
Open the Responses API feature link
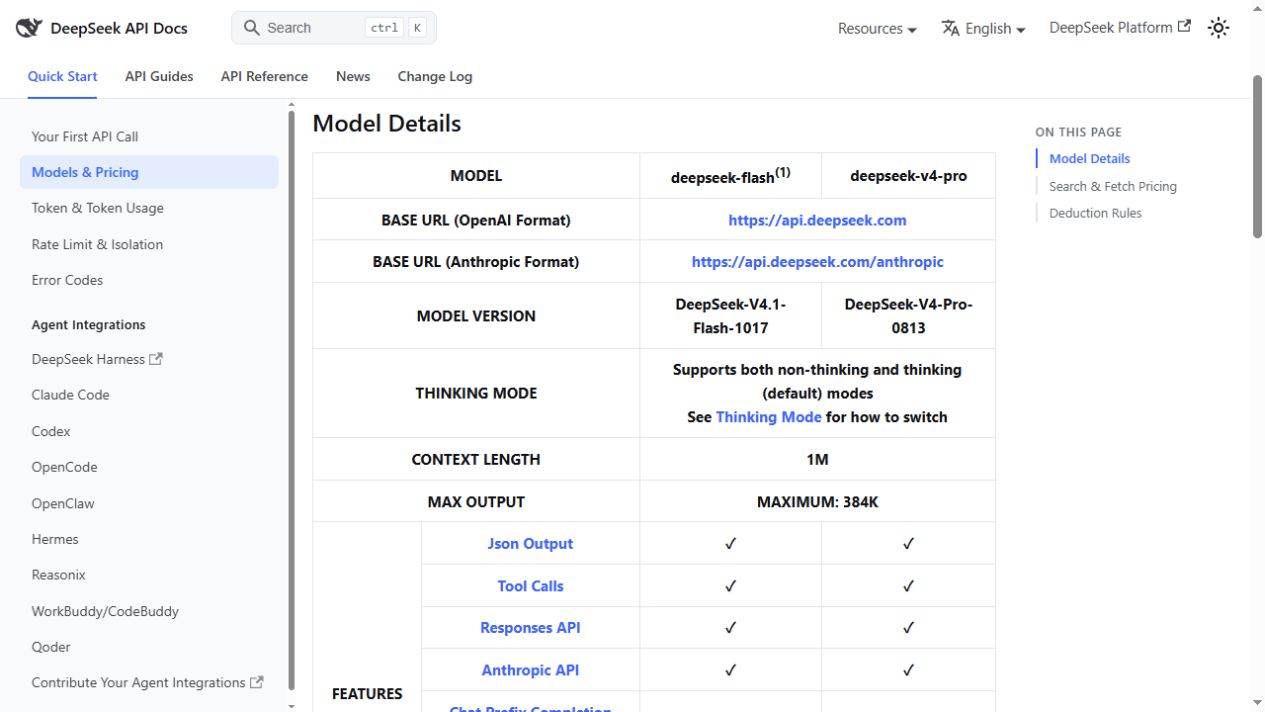pyautogui.click(x=530, y=628)
